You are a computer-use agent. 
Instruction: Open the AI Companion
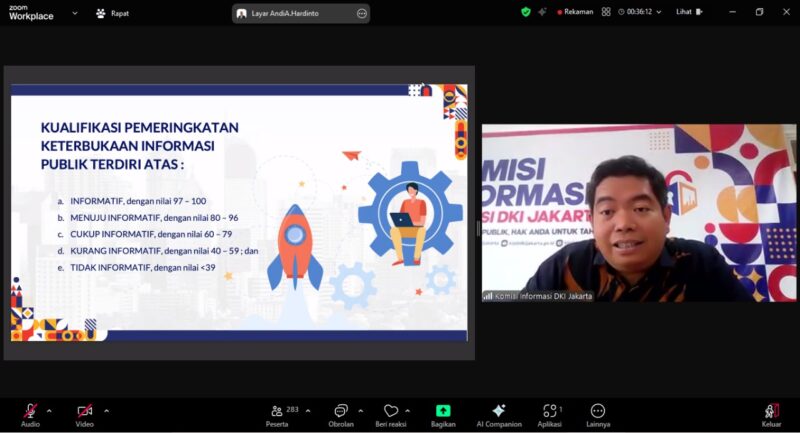[498, 411]
